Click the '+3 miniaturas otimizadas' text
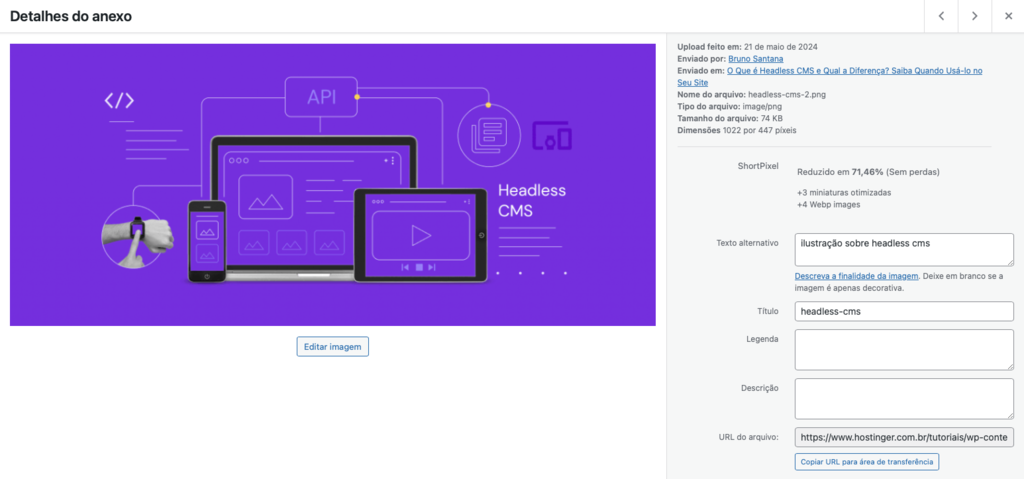 click(844, 193)
